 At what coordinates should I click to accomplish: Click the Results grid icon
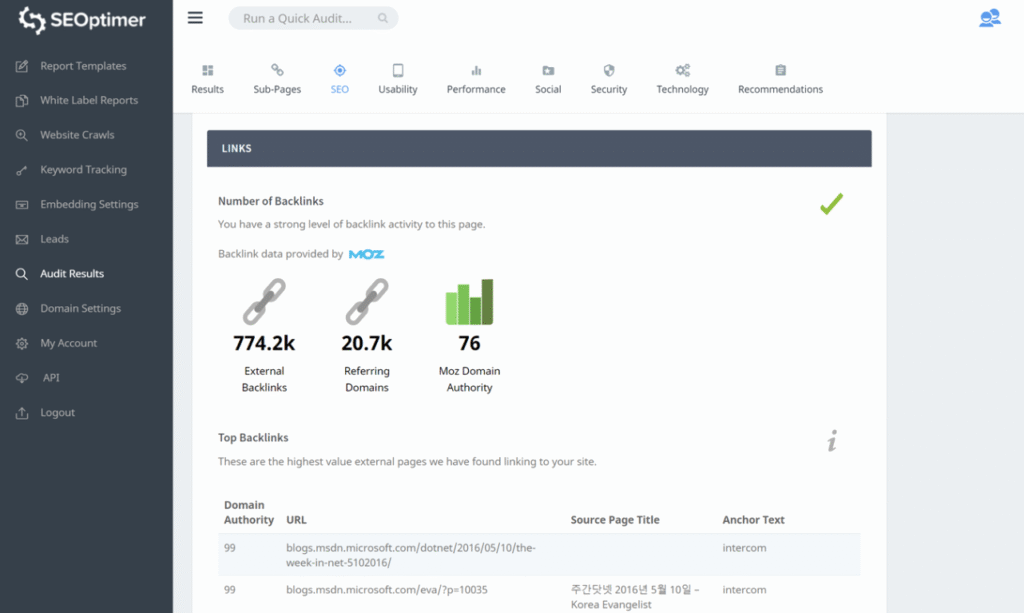(x=207, y=71)
